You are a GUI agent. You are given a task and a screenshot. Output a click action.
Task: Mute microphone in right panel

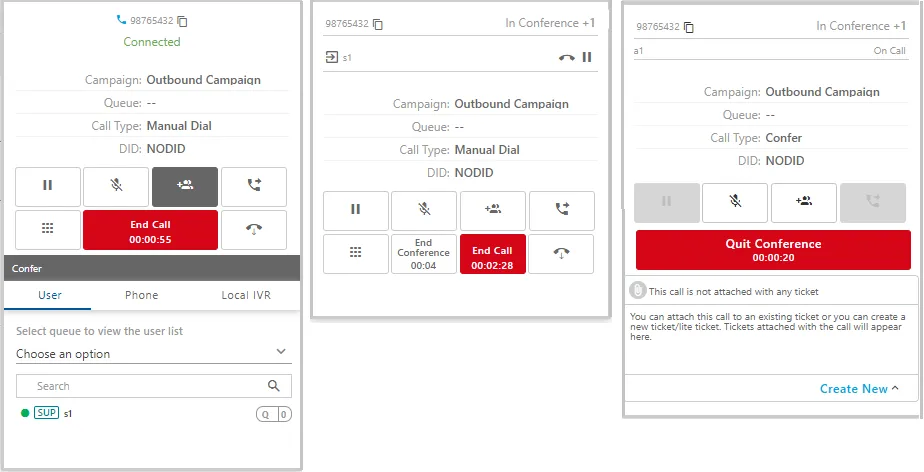(x=735, y=203)
